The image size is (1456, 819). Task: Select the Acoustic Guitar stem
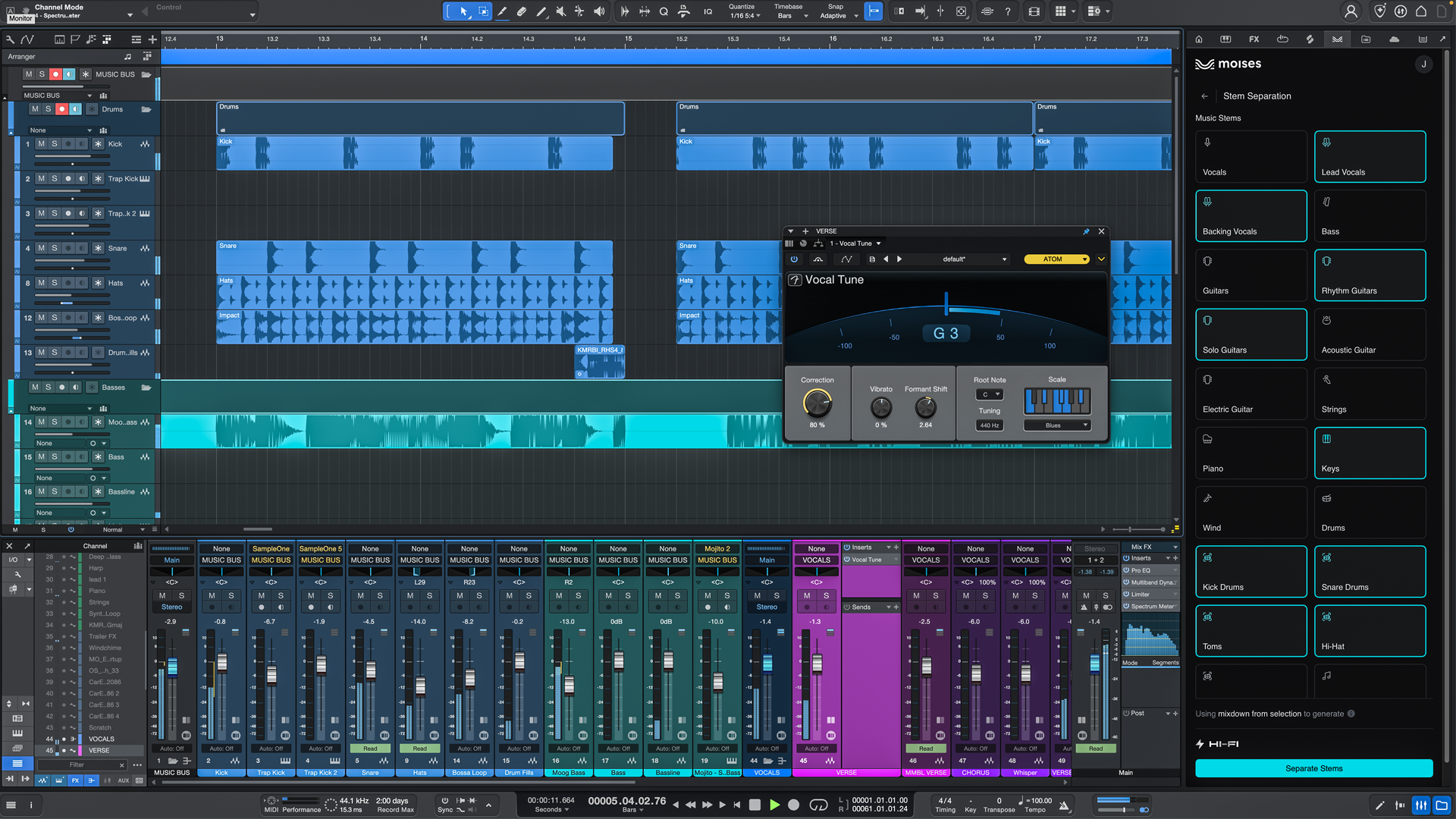(1370, 334)
